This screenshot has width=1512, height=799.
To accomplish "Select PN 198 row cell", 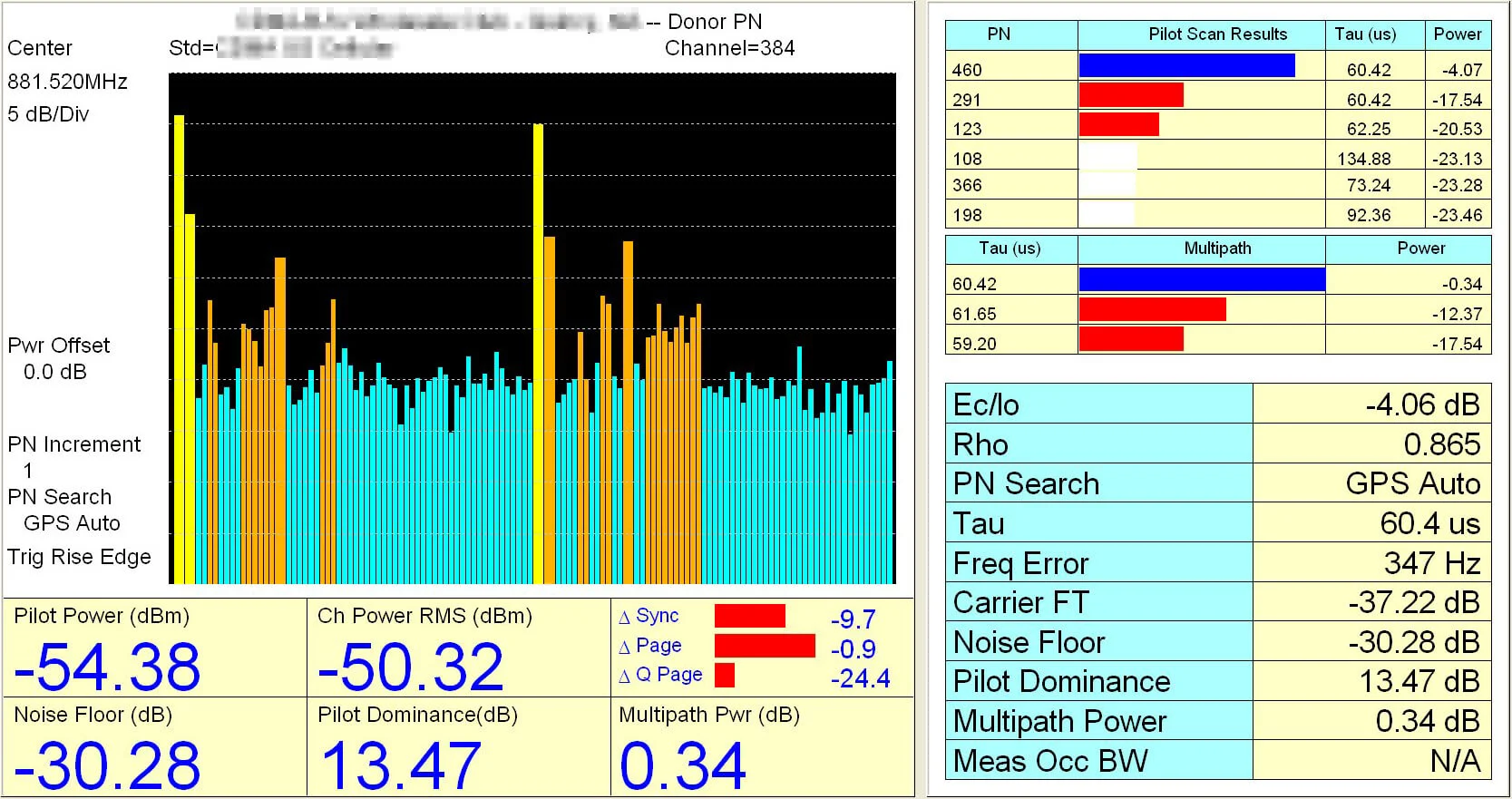I will click(1011, 215).
